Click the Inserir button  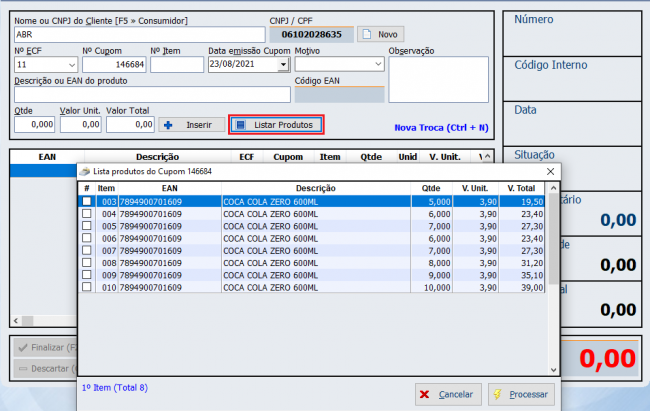[x=192, y=125]
